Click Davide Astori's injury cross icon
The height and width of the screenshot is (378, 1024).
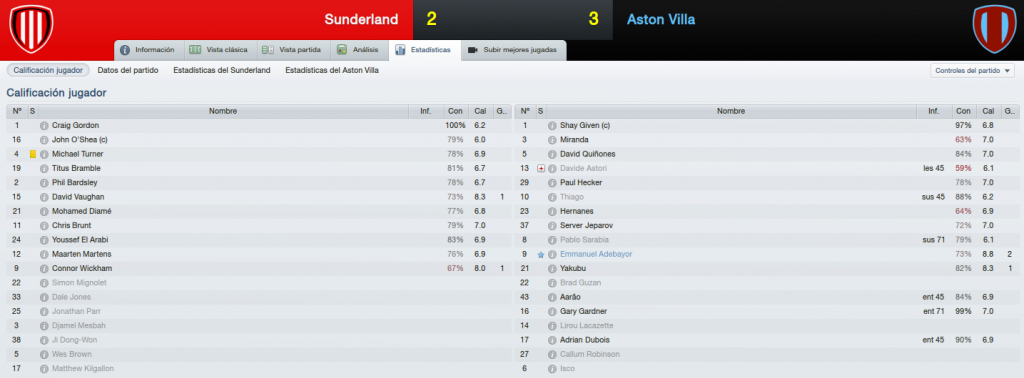click(x=541, y=168)
